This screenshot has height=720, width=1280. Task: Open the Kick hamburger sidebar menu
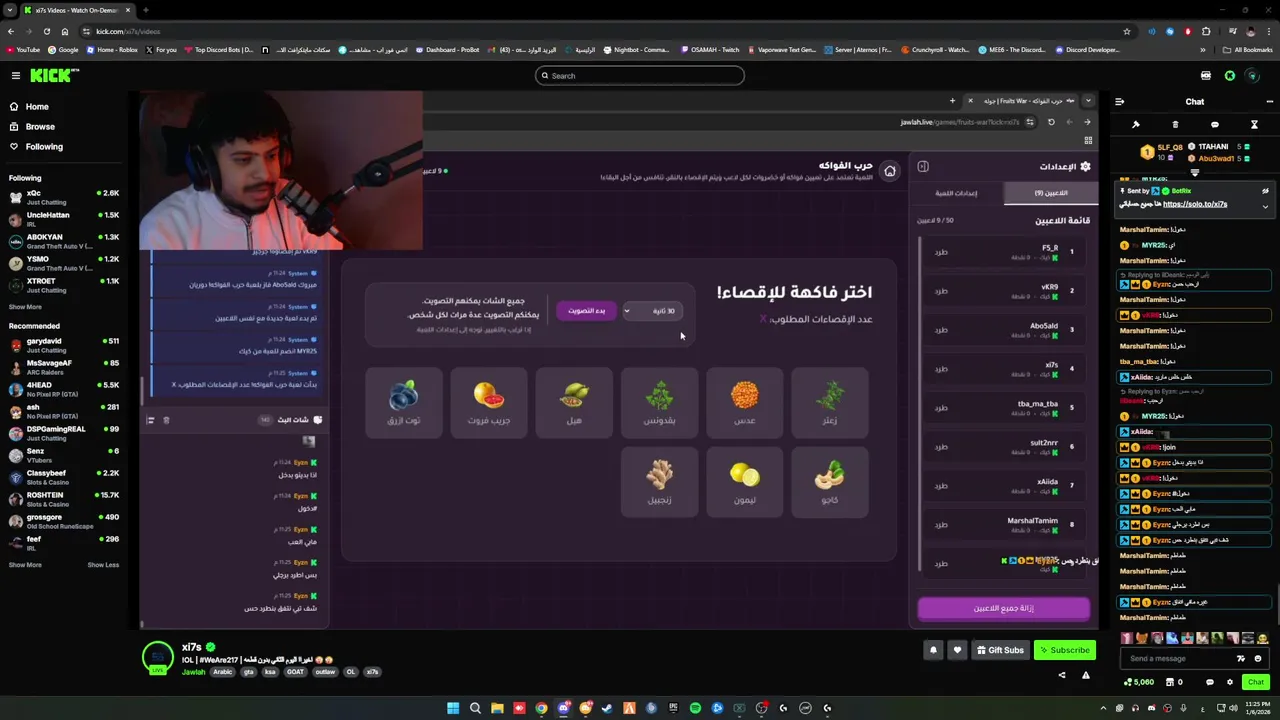click(15, 75)
